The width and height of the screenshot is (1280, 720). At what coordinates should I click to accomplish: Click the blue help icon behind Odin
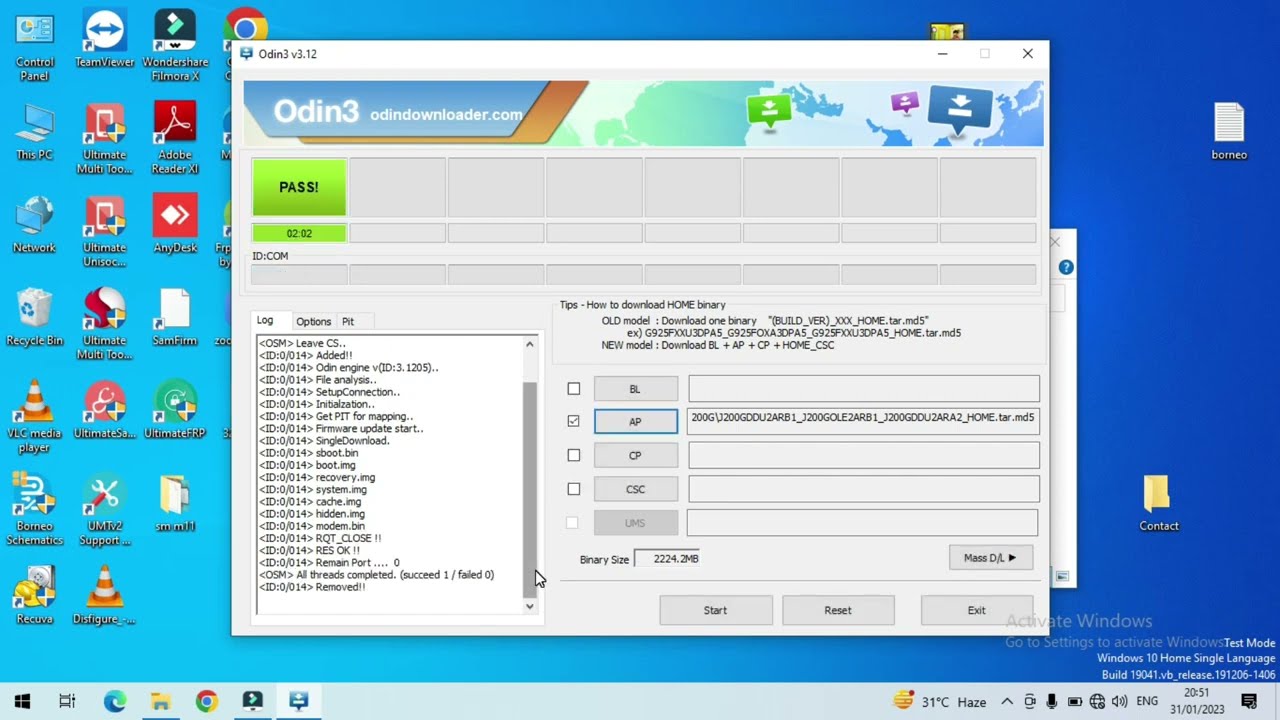coord(1066,267)
